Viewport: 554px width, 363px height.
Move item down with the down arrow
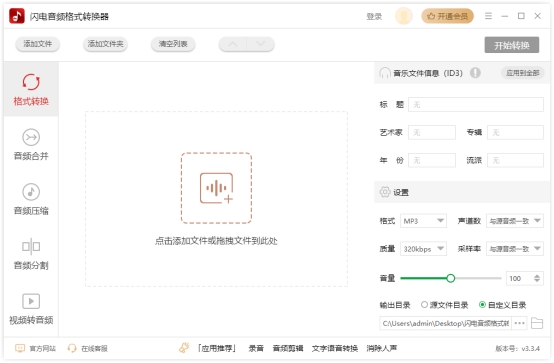260,44
